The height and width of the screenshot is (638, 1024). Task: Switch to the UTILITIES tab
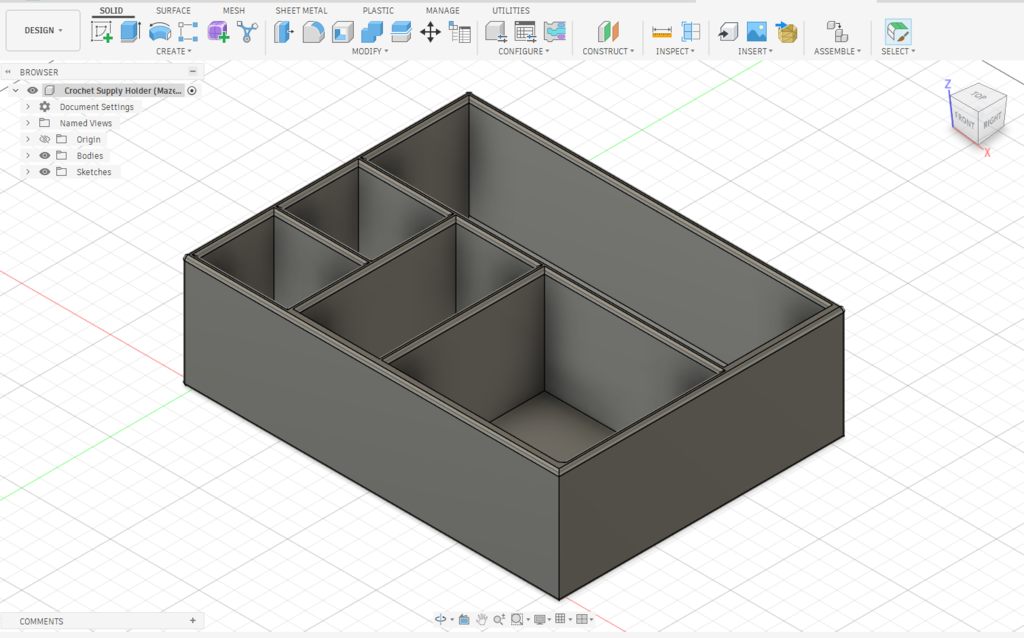(511, 10)
